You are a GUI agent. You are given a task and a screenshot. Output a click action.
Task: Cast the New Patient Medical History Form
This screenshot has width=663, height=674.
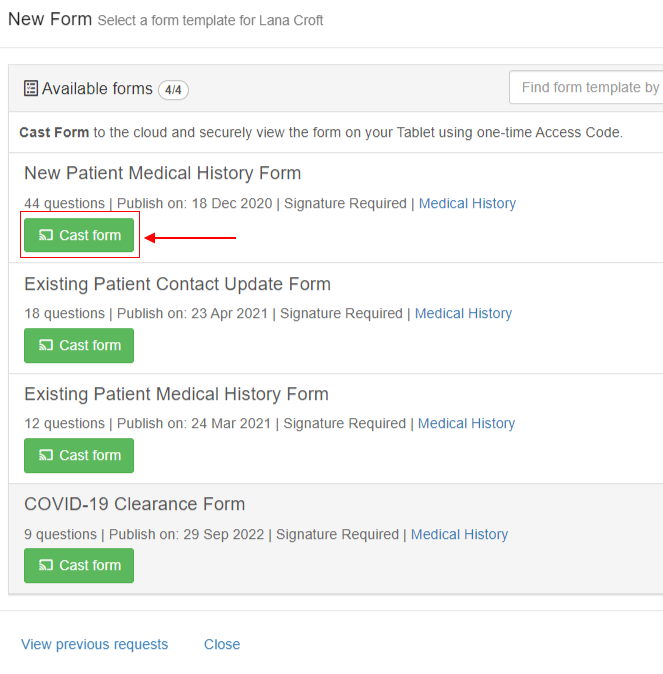point(79,235)
